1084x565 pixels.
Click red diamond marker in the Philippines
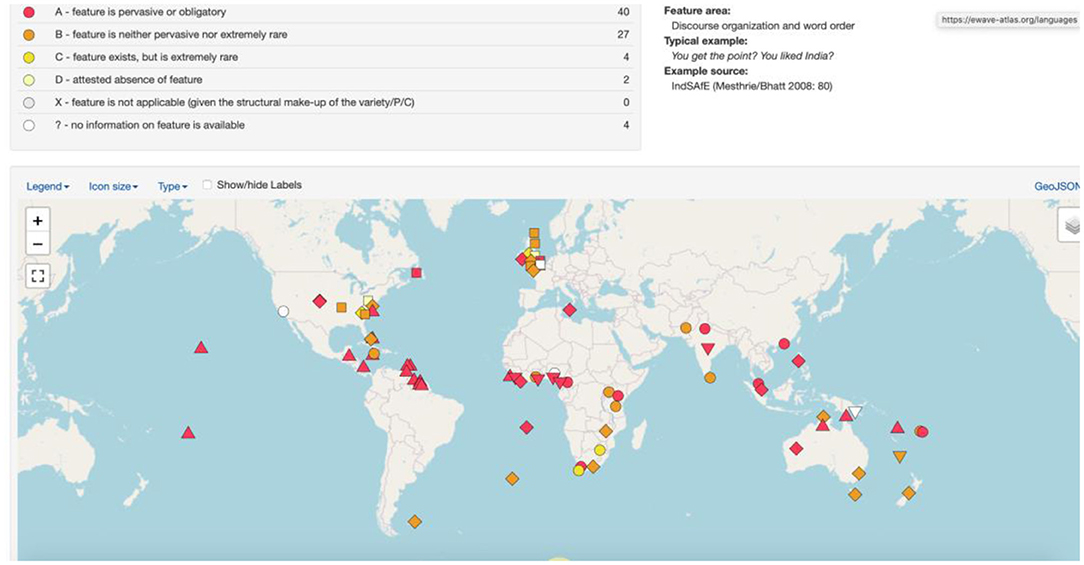click(x=798, y=361)
